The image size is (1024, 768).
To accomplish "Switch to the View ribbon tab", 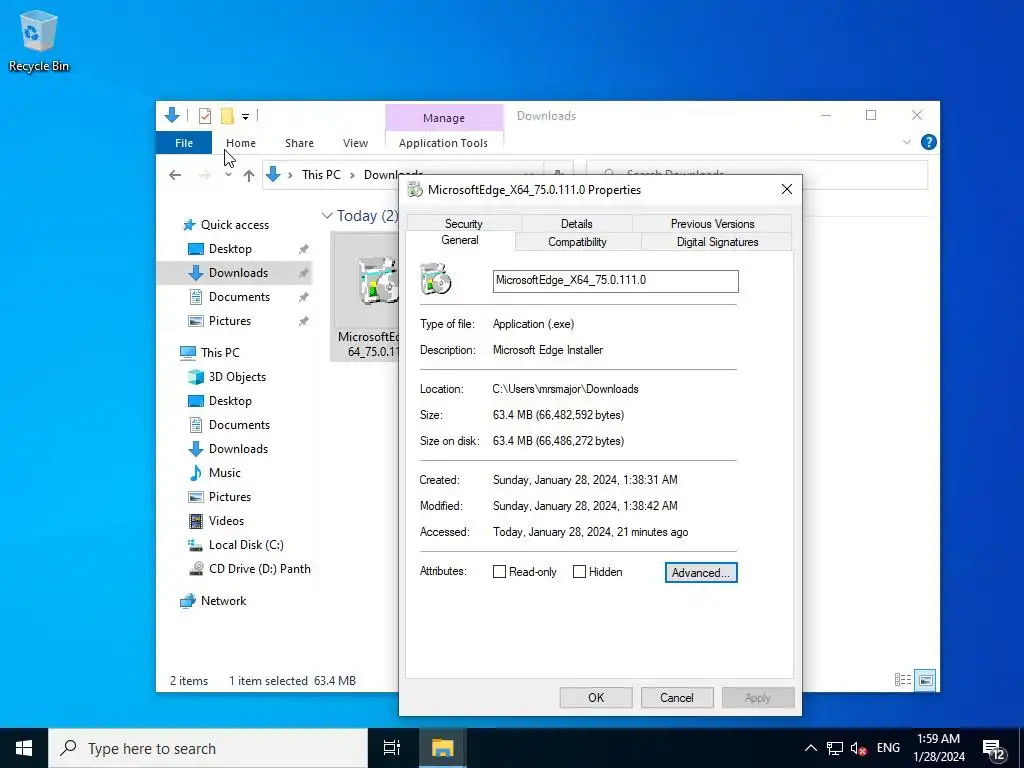I will (355, 143).
